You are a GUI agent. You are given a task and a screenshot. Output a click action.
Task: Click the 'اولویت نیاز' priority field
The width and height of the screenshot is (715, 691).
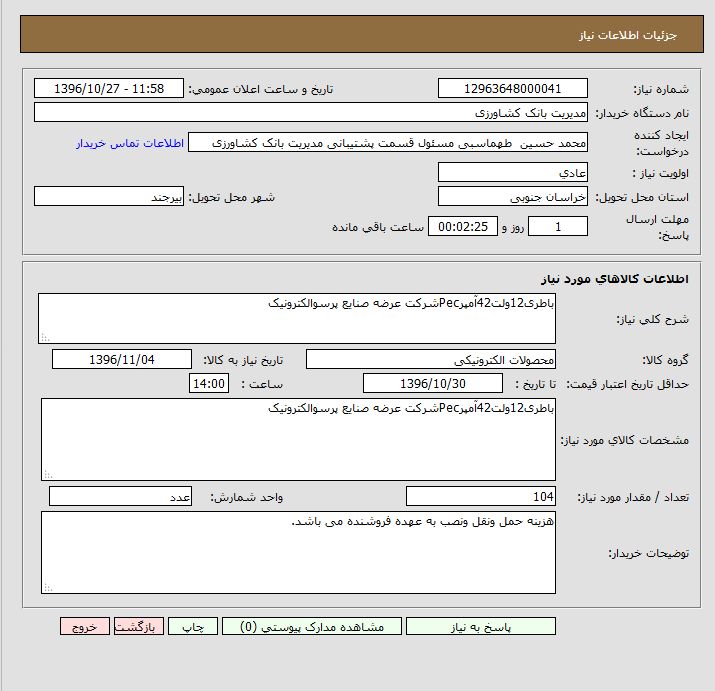(x=513, y=172)
